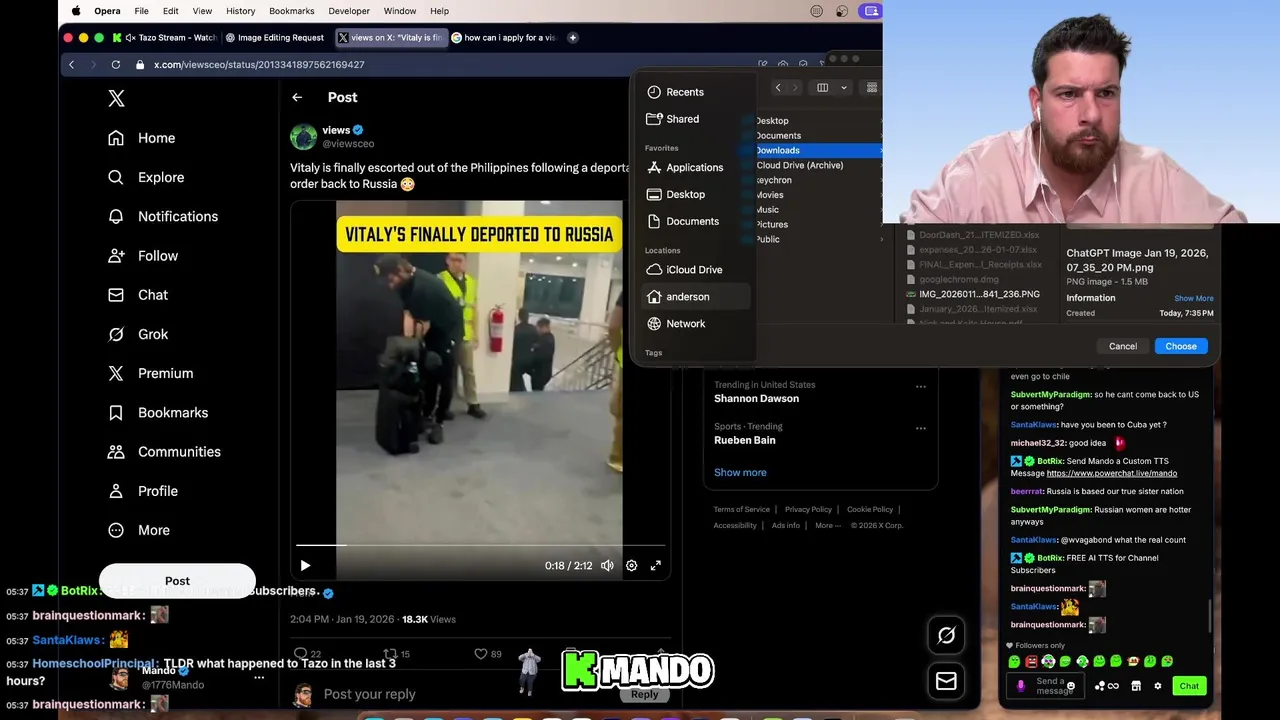Click the blue Choose button
This screenshot has width=1280, height=720.
(1181, 346)
